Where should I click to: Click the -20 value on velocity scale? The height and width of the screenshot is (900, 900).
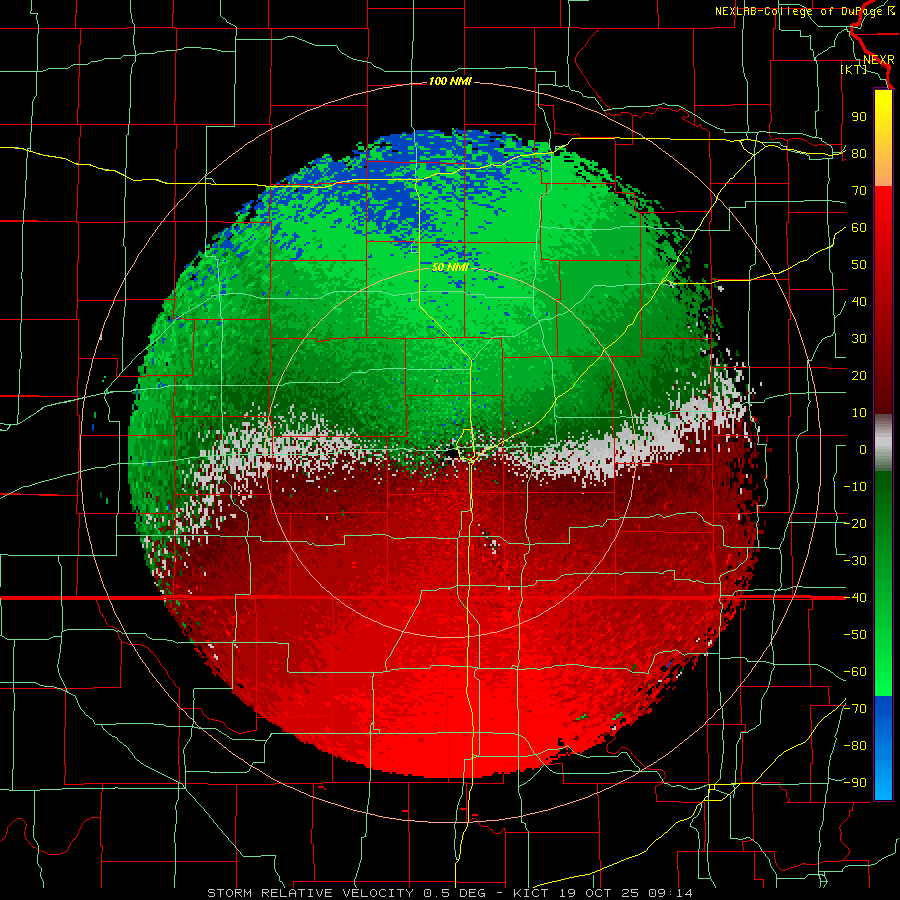(855, 523)
